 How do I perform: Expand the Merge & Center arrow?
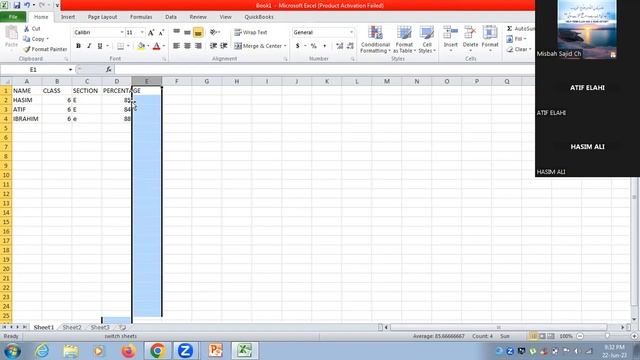click(285, 46)
